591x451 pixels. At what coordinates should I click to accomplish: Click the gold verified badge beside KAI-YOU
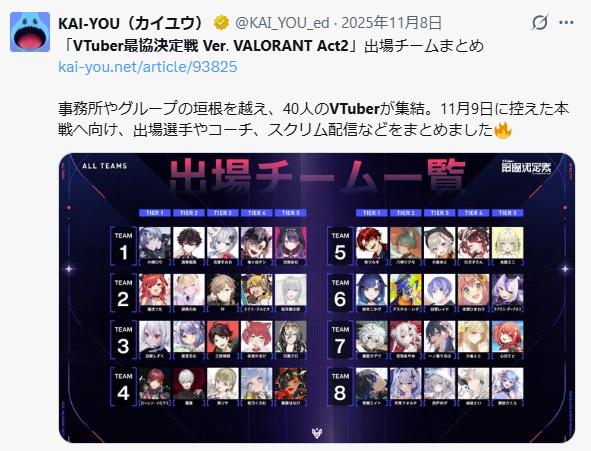click(221, 23)
